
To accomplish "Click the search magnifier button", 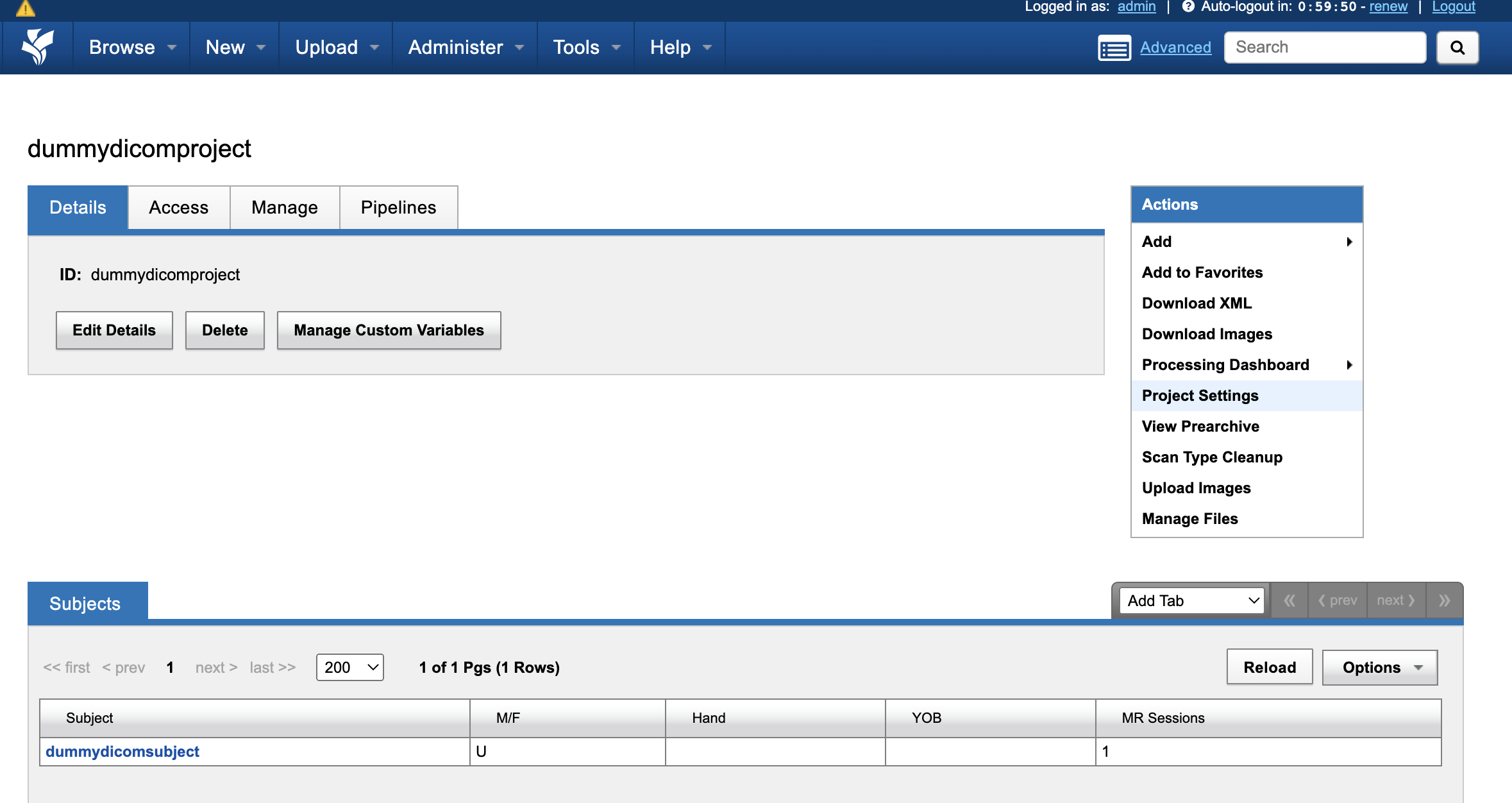I will (1457, 47).
